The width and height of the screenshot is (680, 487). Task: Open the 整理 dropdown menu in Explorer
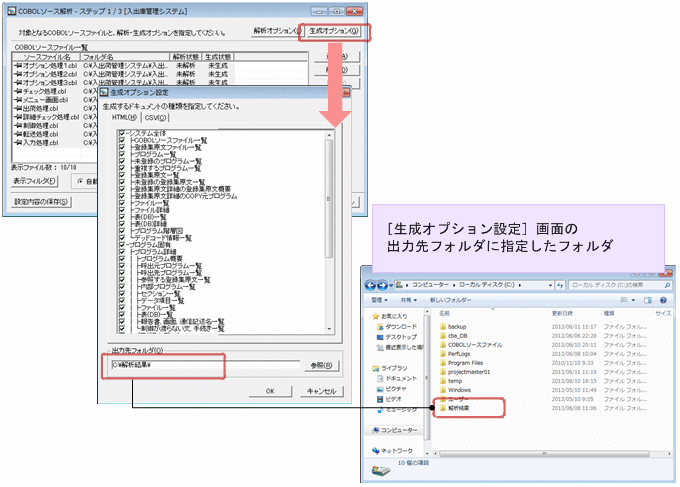379,300
